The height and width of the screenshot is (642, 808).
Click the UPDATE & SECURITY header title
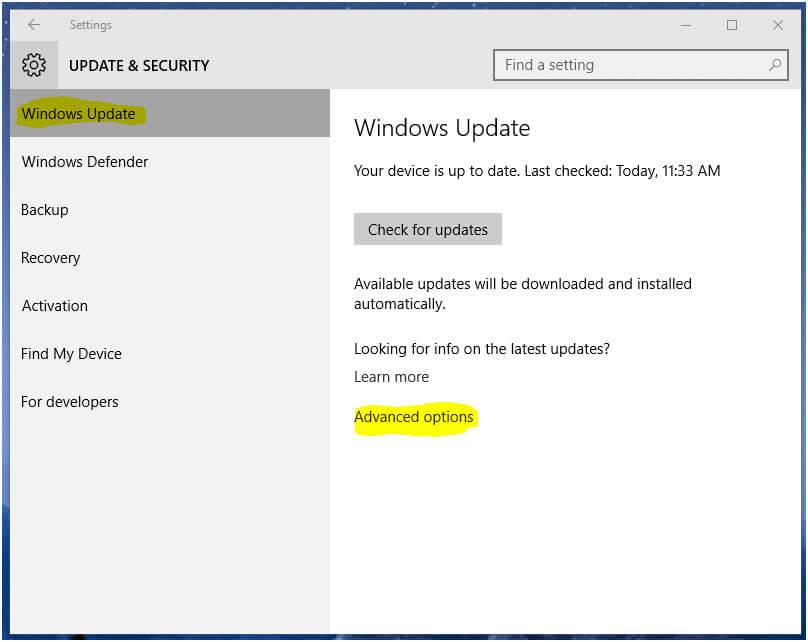(139, 65)
